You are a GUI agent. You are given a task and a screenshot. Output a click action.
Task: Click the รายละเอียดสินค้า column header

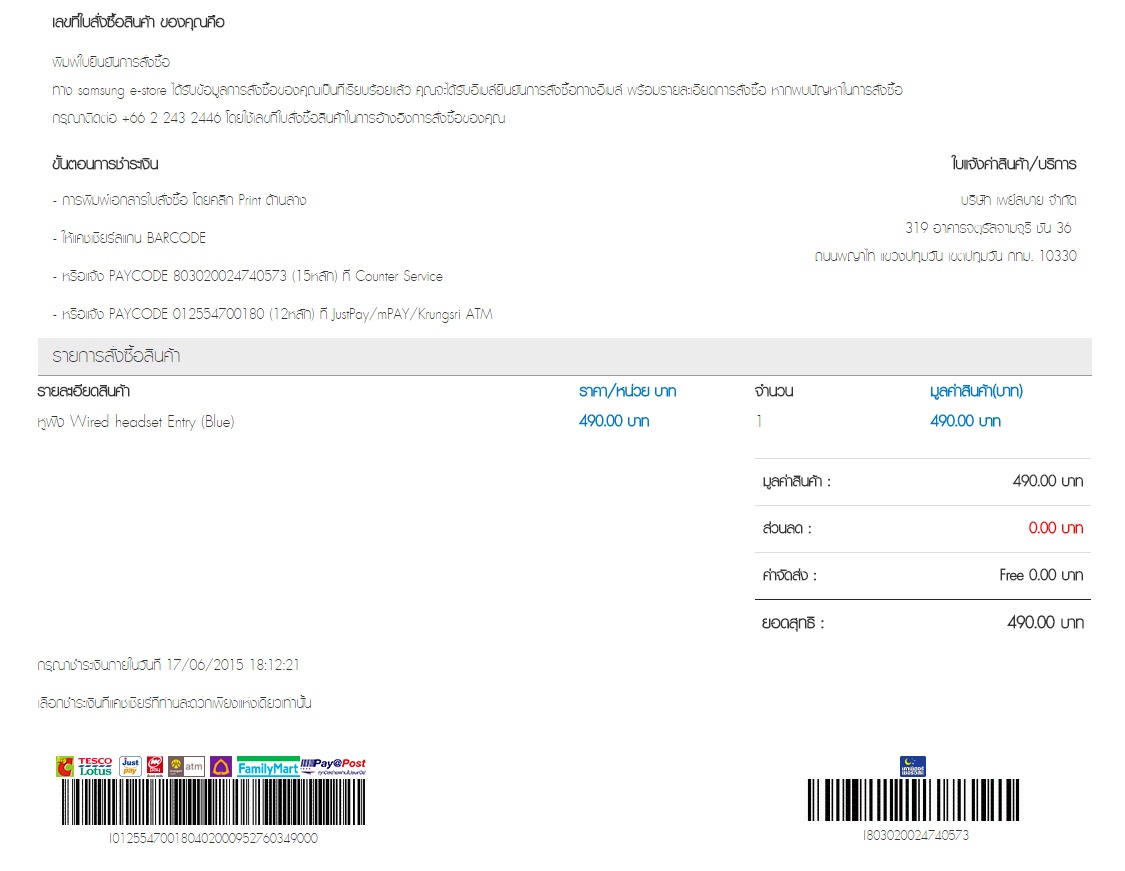83,391
